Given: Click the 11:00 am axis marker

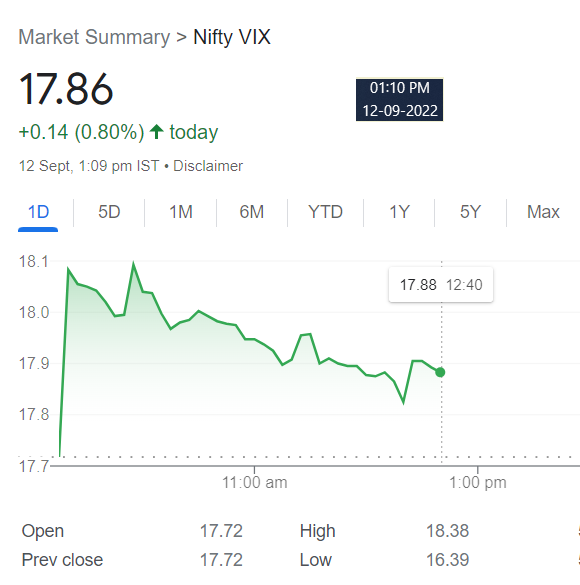Looking at the screenshot, I should pyautogui.click(x=255, y=482).
